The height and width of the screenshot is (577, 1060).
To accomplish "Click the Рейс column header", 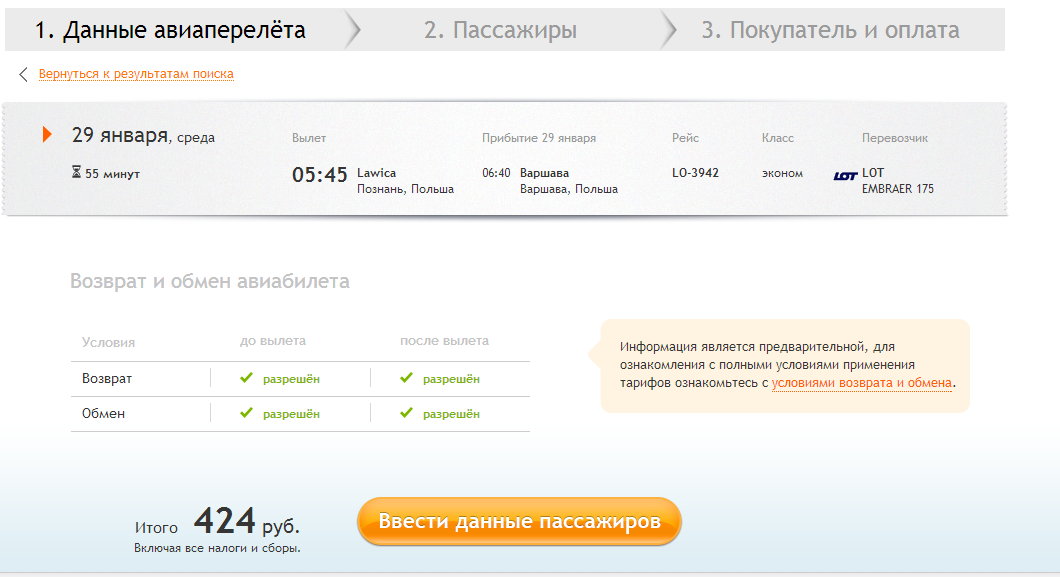I will [685, 138].
